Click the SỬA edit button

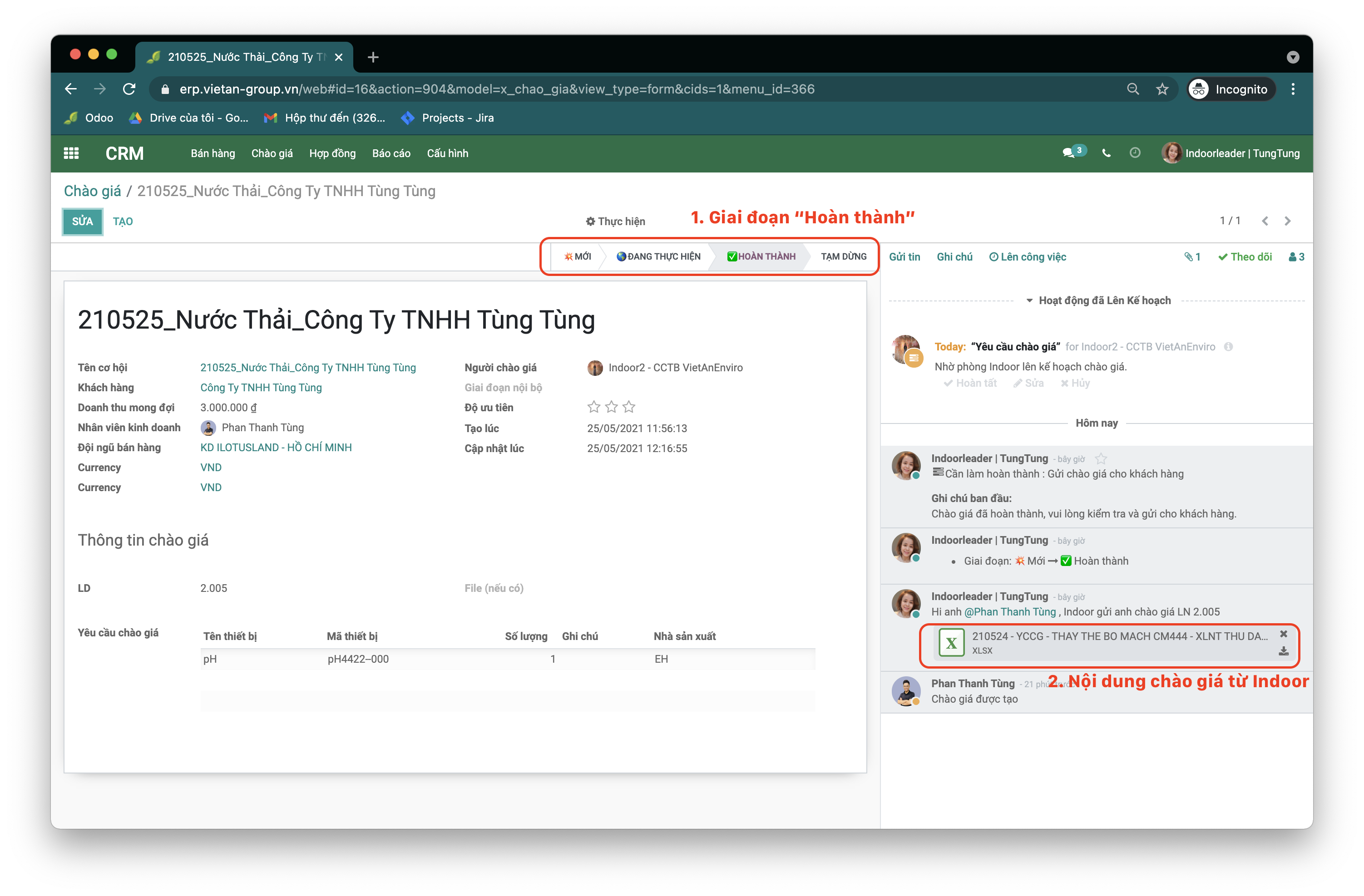pos(83,221)
